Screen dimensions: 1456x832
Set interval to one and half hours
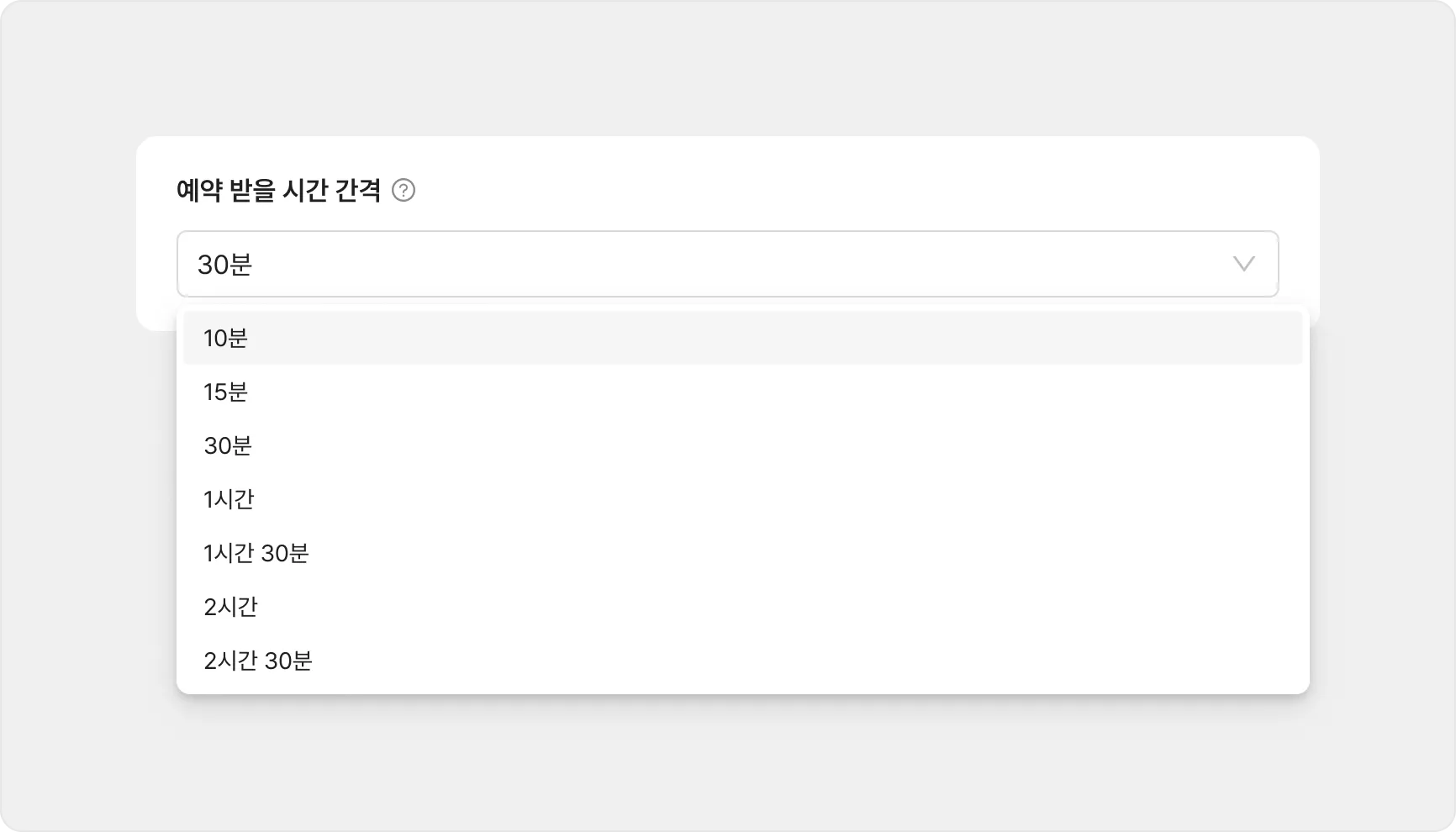743,553
